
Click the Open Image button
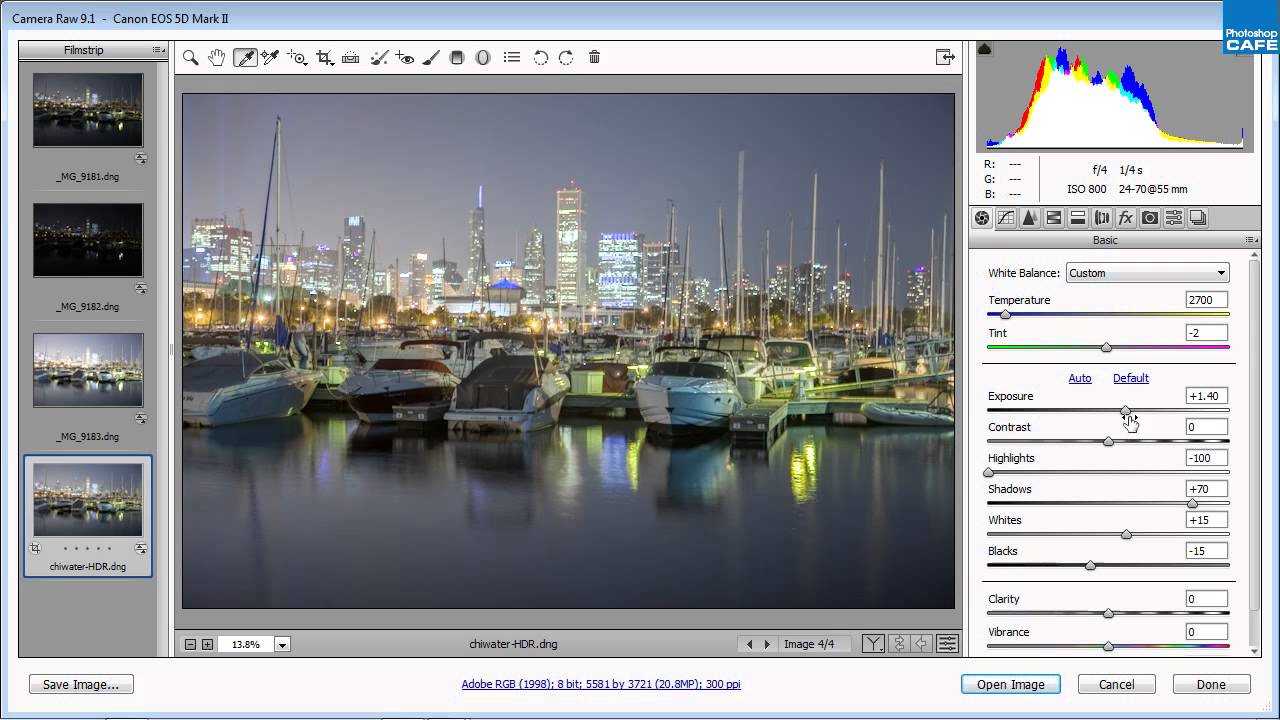pos(1011,685)
